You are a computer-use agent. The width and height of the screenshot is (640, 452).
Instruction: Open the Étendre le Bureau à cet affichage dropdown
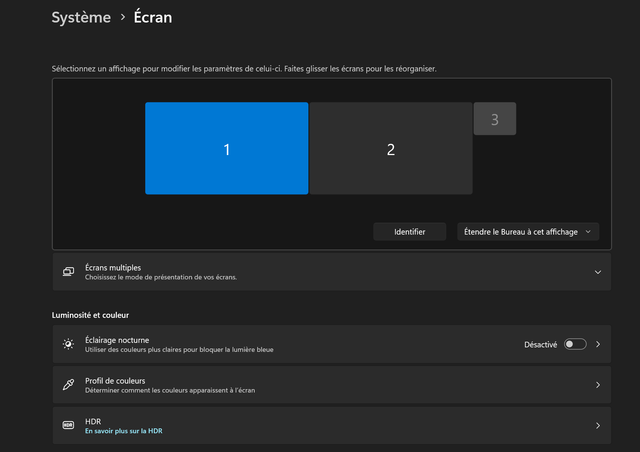[528, 232]
